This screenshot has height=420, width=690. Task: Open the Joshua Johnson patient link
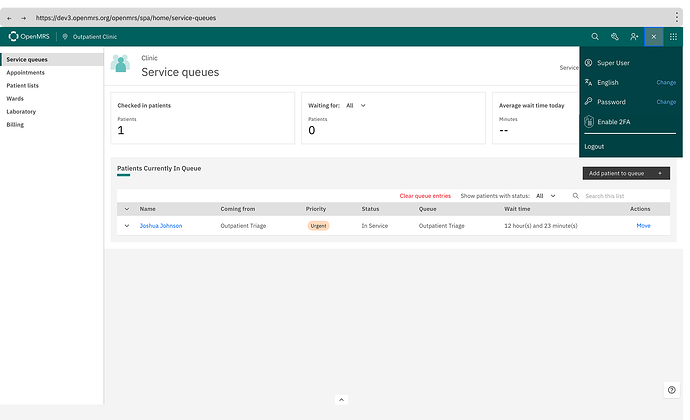[161, 226]
